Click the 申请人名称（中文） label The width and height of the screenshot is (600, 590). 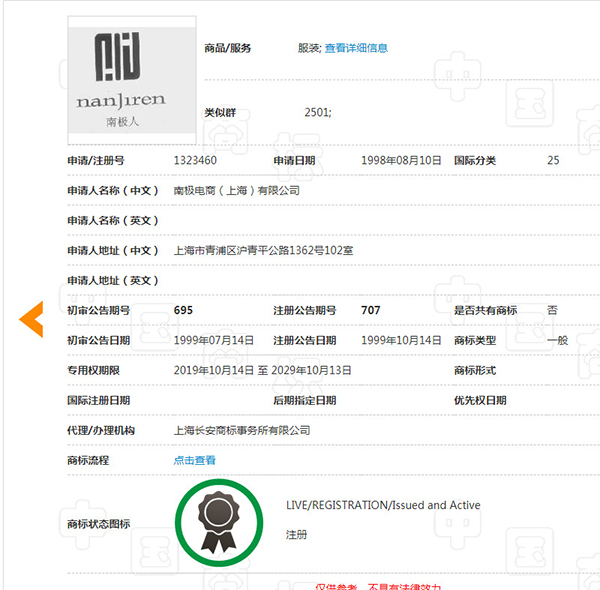113,191
